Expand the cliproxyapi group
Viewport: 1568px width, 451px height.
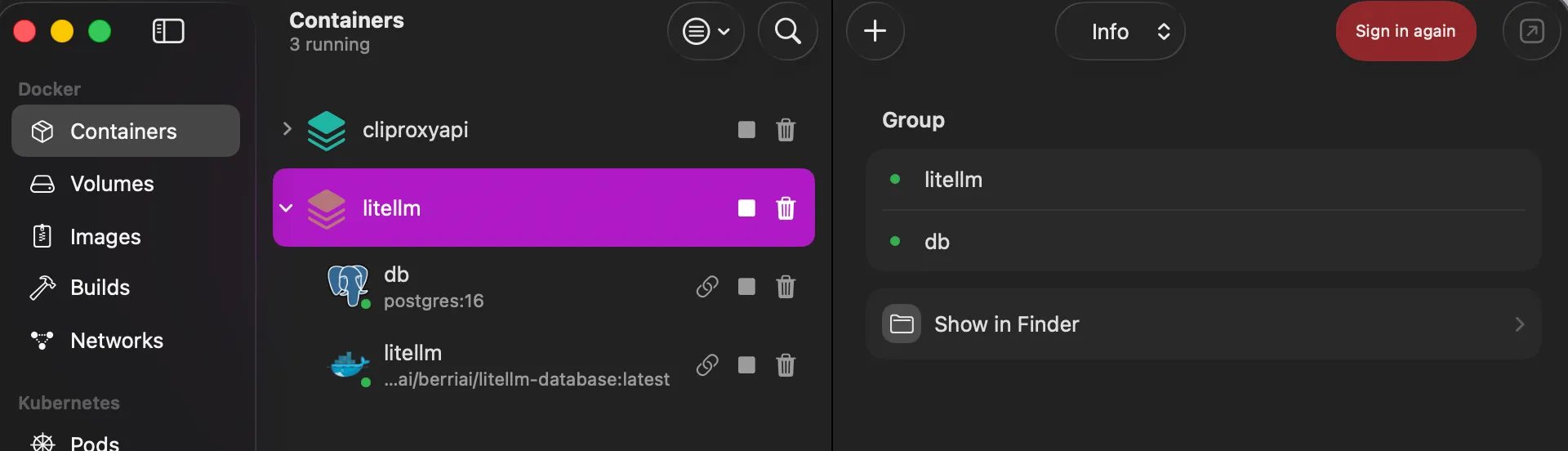click(287, 129)
